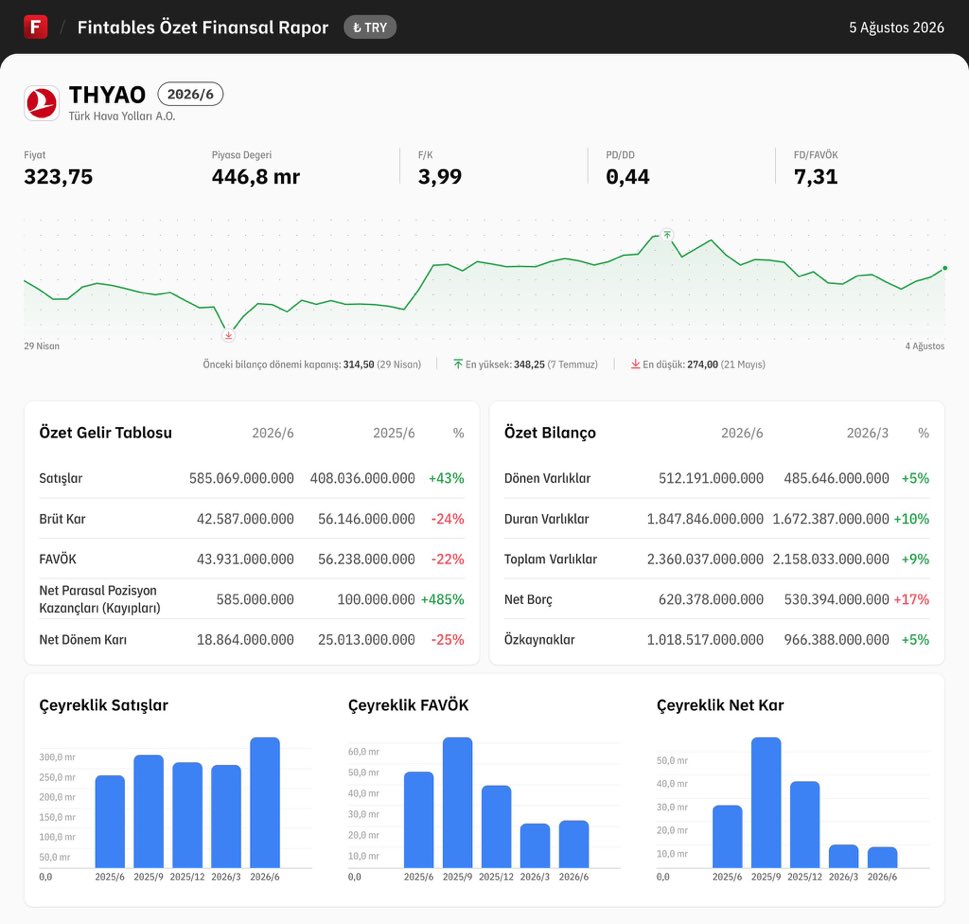Click the 2025/12 bar in Çeyreklik FAVÖK

(x=496, y=826)
